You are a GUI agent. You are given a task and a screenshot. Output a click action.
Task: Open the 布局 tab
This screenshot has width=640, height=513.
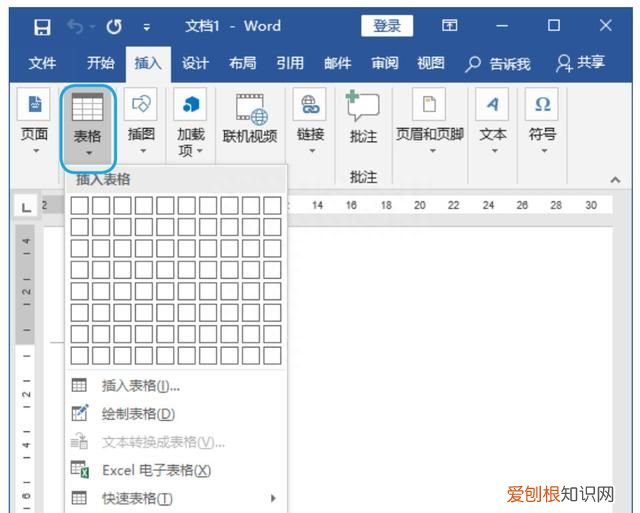(242, 63)
